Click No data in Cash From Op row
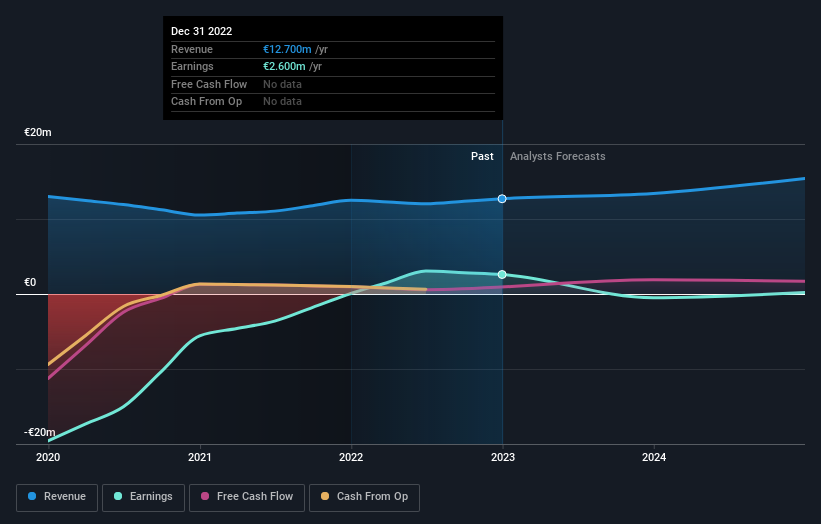The height and width of the screenshot is (524, 821). [282, 102]
